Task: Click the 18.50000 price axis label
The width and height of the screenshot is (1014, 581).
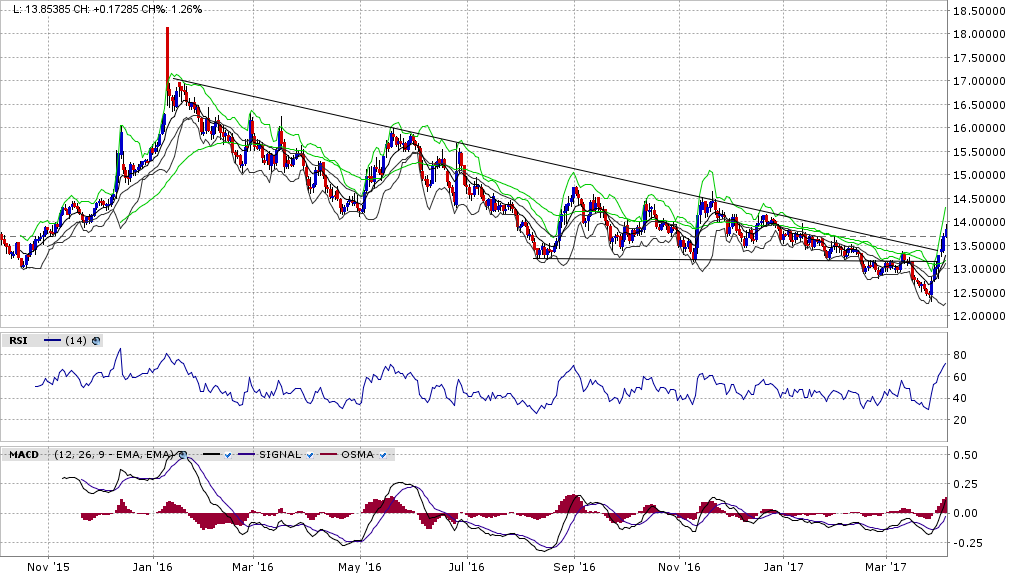Action: click(x=978, y=11)
